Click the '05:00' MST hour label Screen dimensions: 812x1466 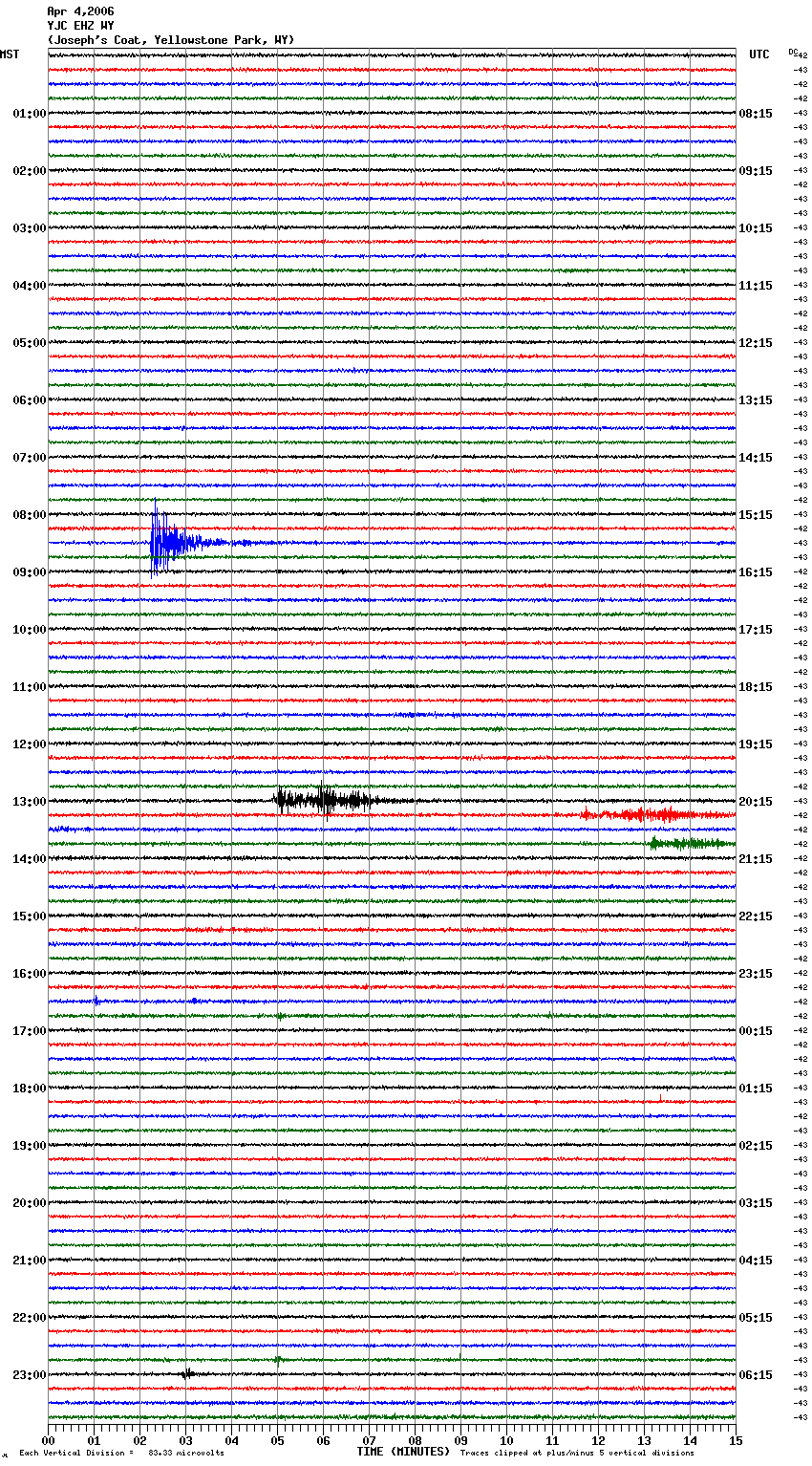[x=30, y=343]
